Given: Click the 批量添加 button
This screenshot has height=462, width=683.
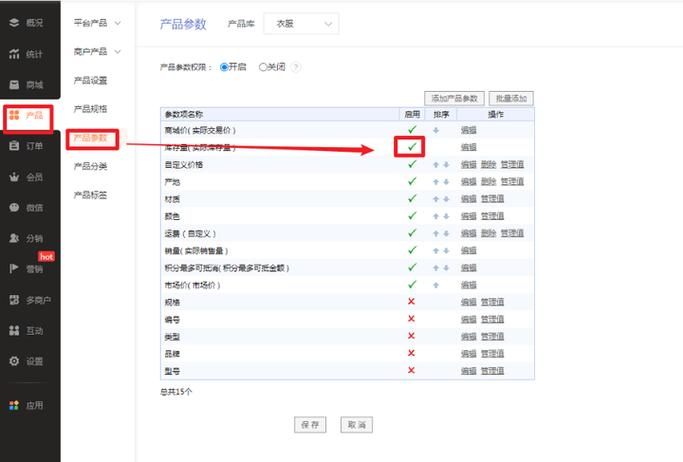Looking at the screenshot, I should point(511,98).
